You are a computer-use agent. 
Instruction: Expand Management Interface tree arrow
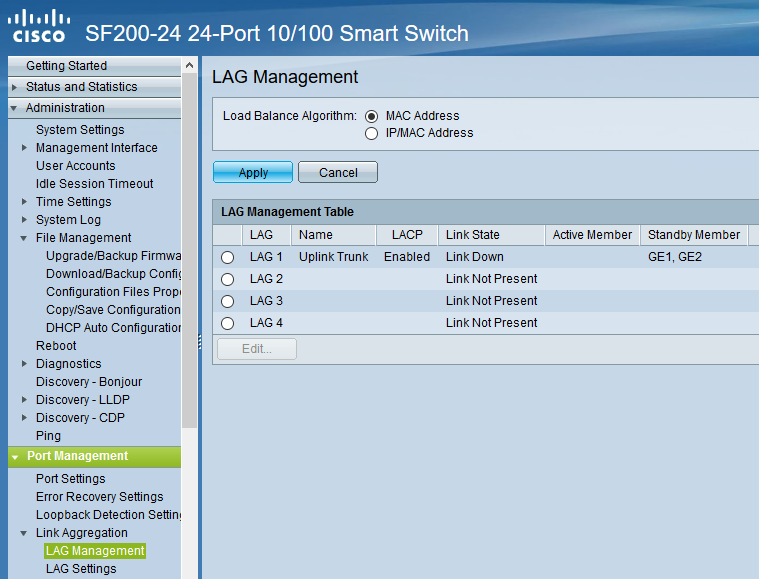(x=24, y=148)
